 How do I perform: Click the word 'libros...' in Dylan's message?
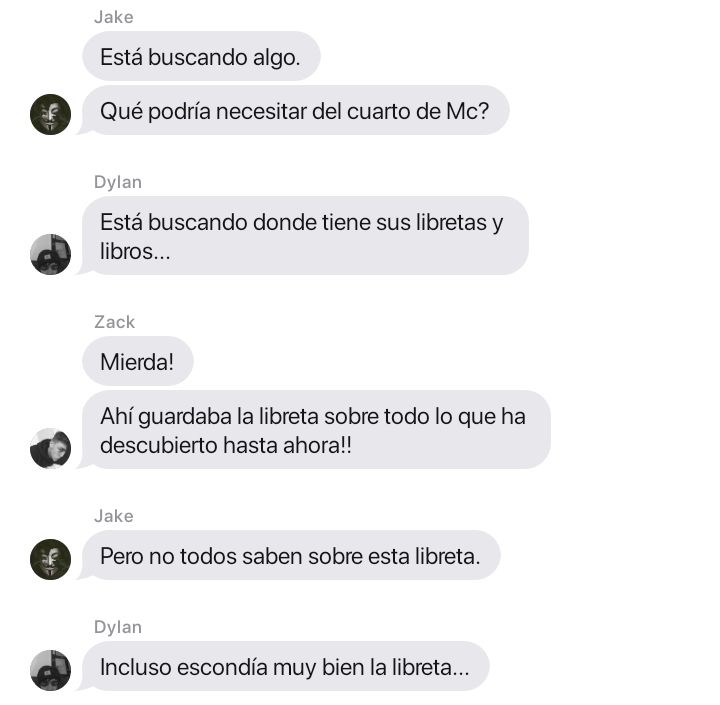[135, 251]
